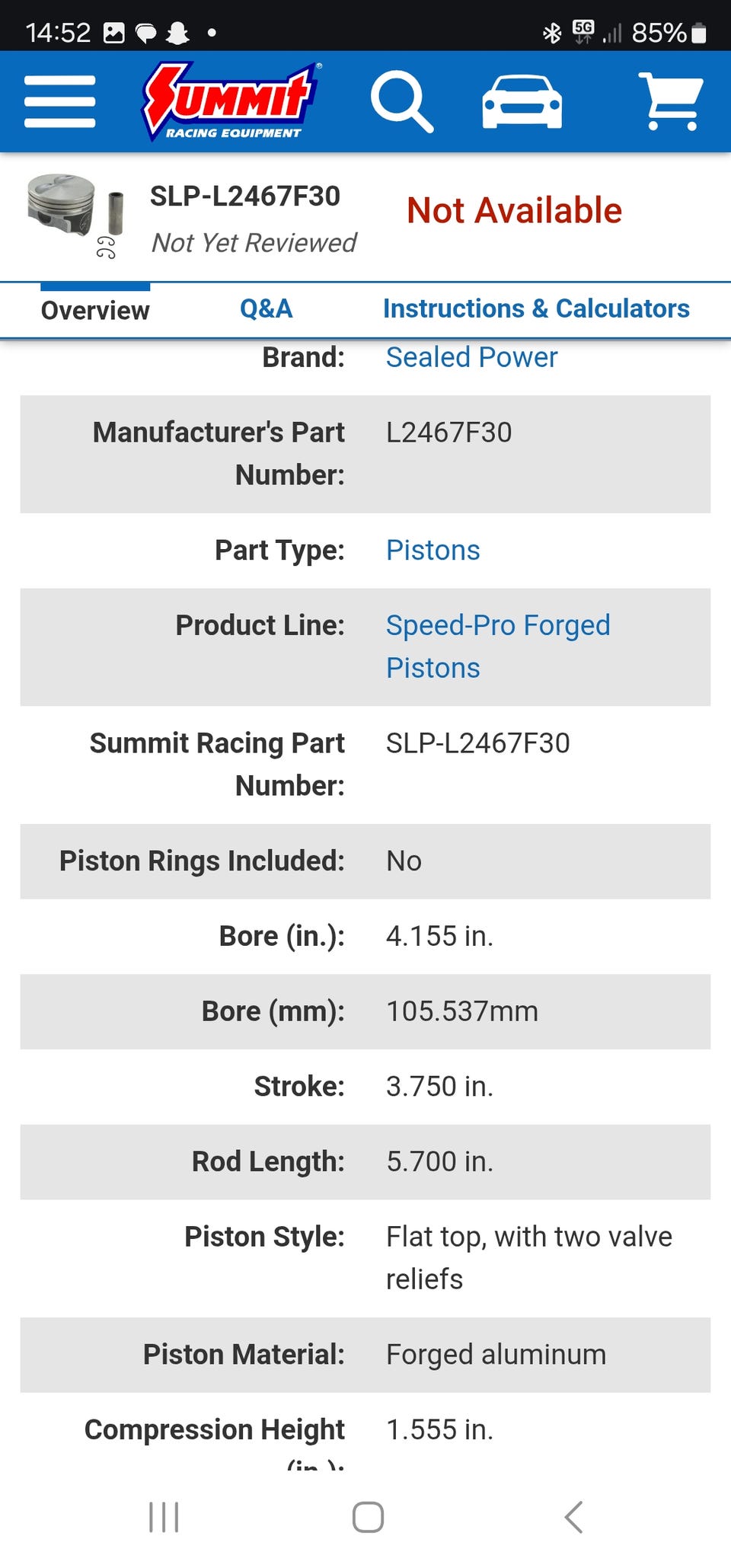Viewport: 731px width, 1568px height.
Task: Follow the Sealed Power brand link
Action: [x=471, y=357]
